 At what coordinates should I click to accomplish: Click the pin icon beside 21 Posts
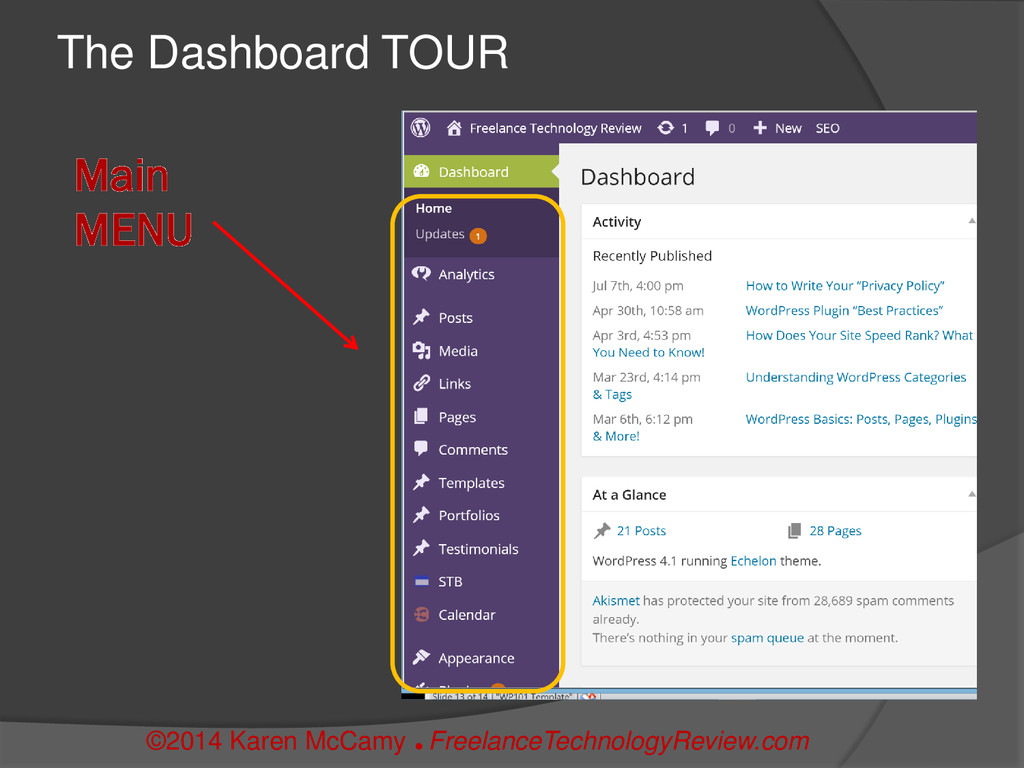[x=602, y=531]
